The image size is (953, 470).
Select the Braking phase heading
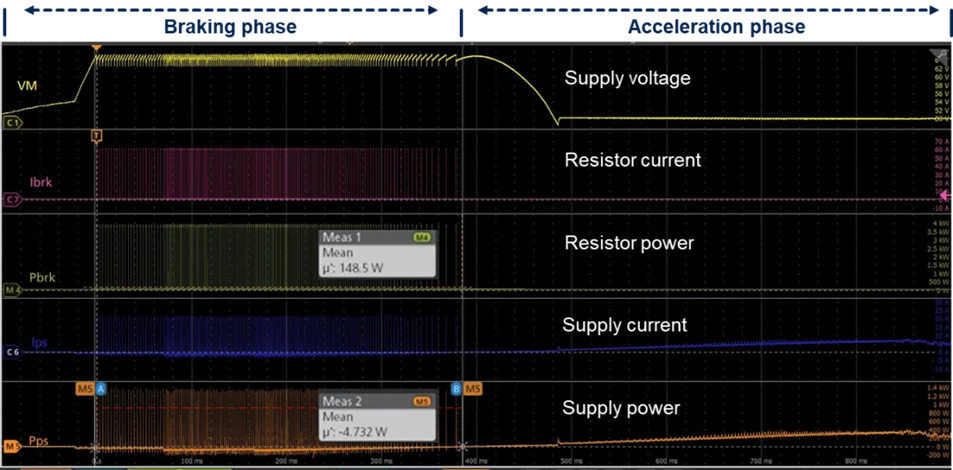click(230, 27)
